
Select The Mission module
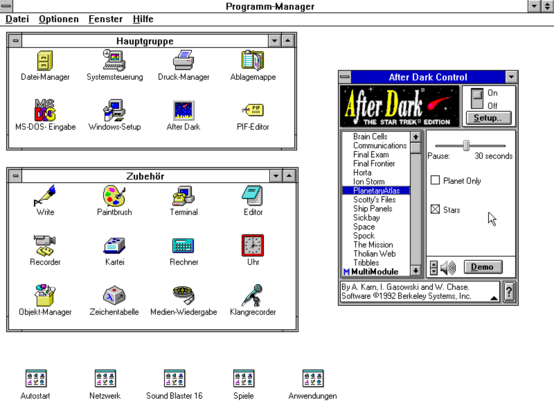click(373, 245)
